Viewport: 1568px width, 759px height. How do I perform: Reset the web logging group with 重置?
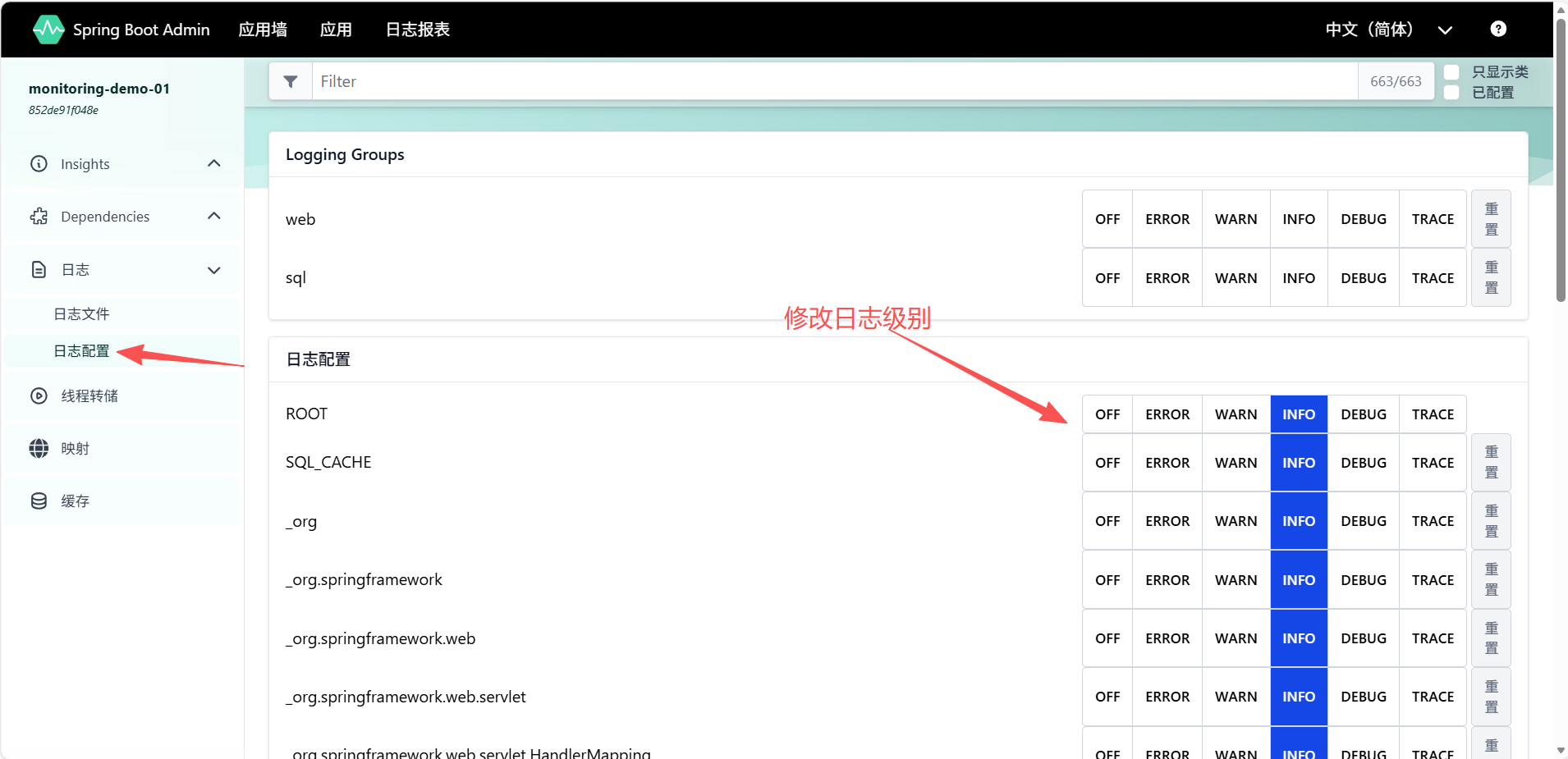pos(1491,219)
